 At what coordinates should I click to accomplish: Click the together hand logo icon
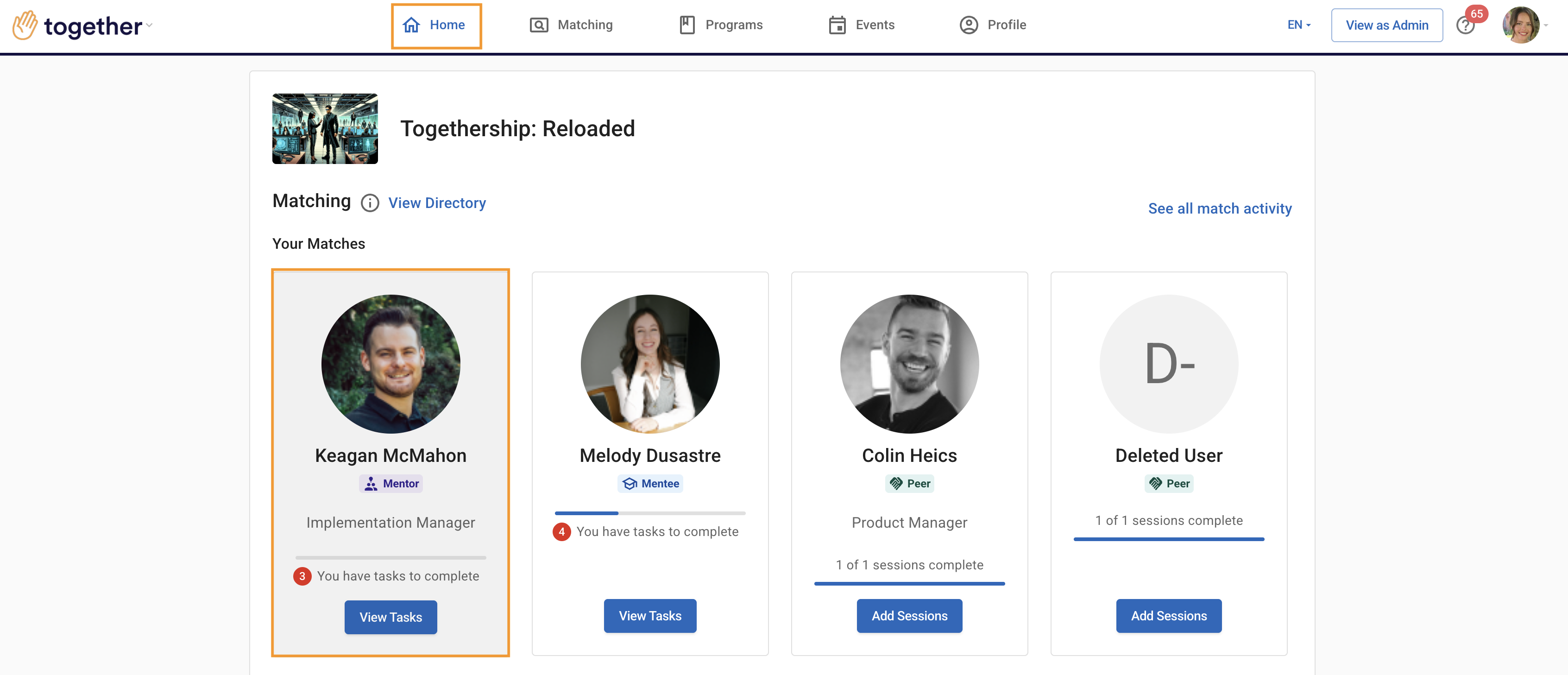coord(25,25)
